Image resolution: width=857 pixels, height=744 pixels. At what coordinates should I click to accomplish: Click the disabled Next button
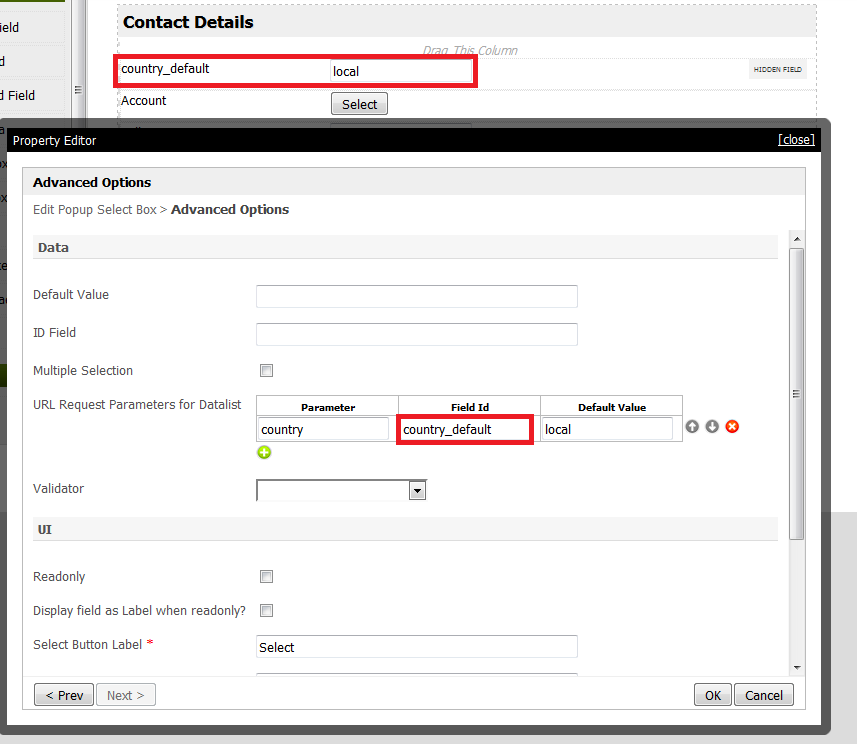[126, 695]
